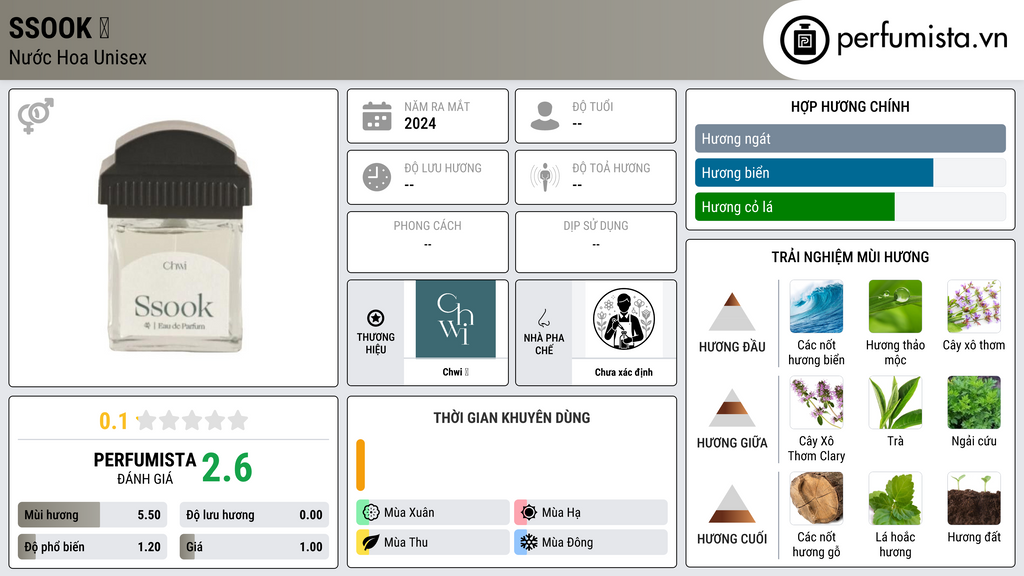
Task: Click the Mùa Xuân flower icon
Action: [371, 513]
